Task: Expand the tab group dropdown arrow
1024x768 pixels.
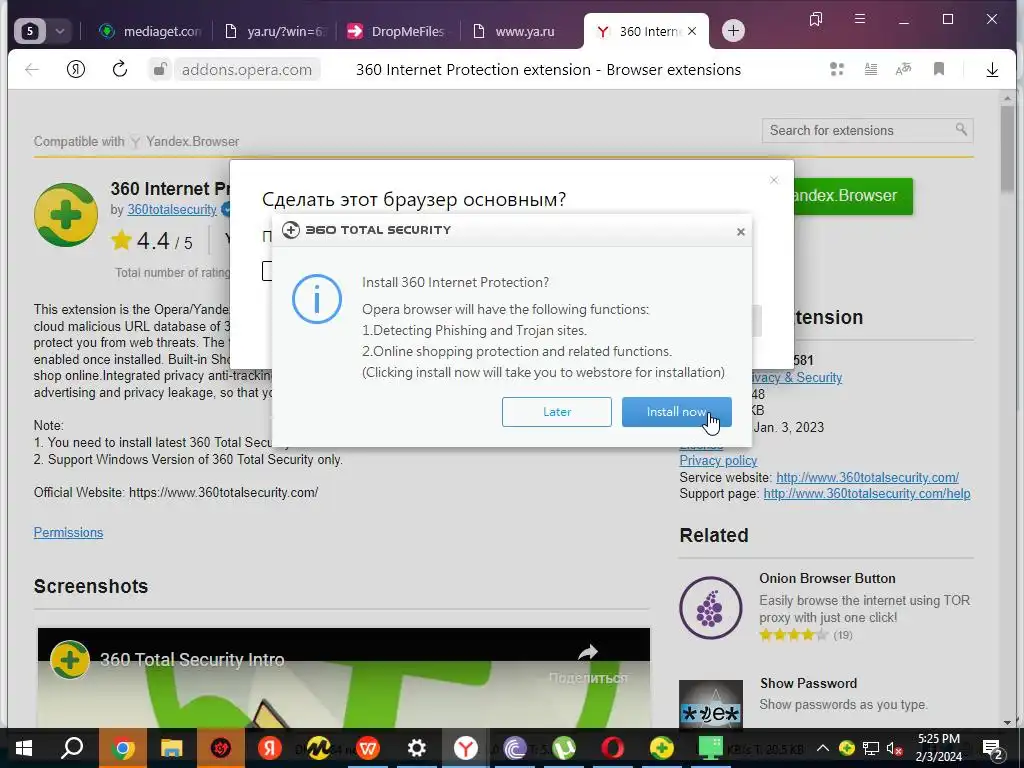Action: click(59, 31)
